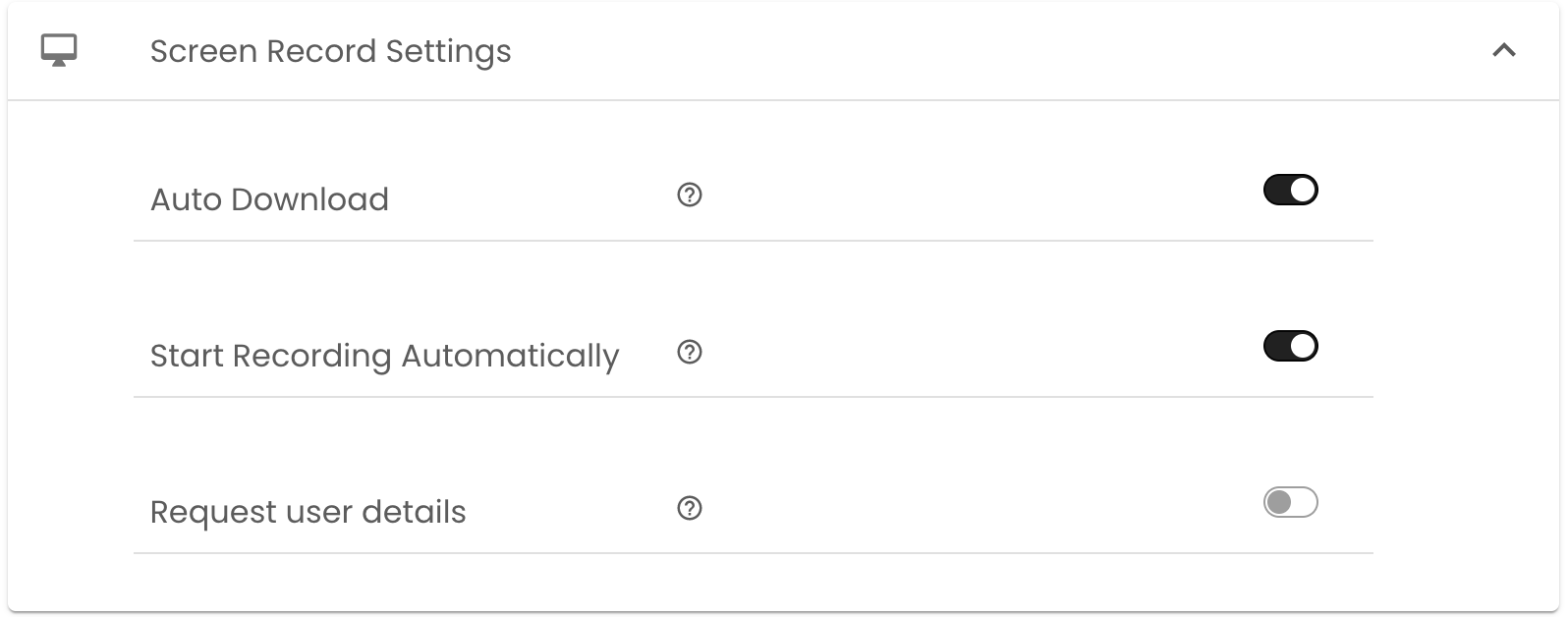Click the desktop screen icon in the header
1568x617 pixels.
pyautogui.click(x=59, y=50)
